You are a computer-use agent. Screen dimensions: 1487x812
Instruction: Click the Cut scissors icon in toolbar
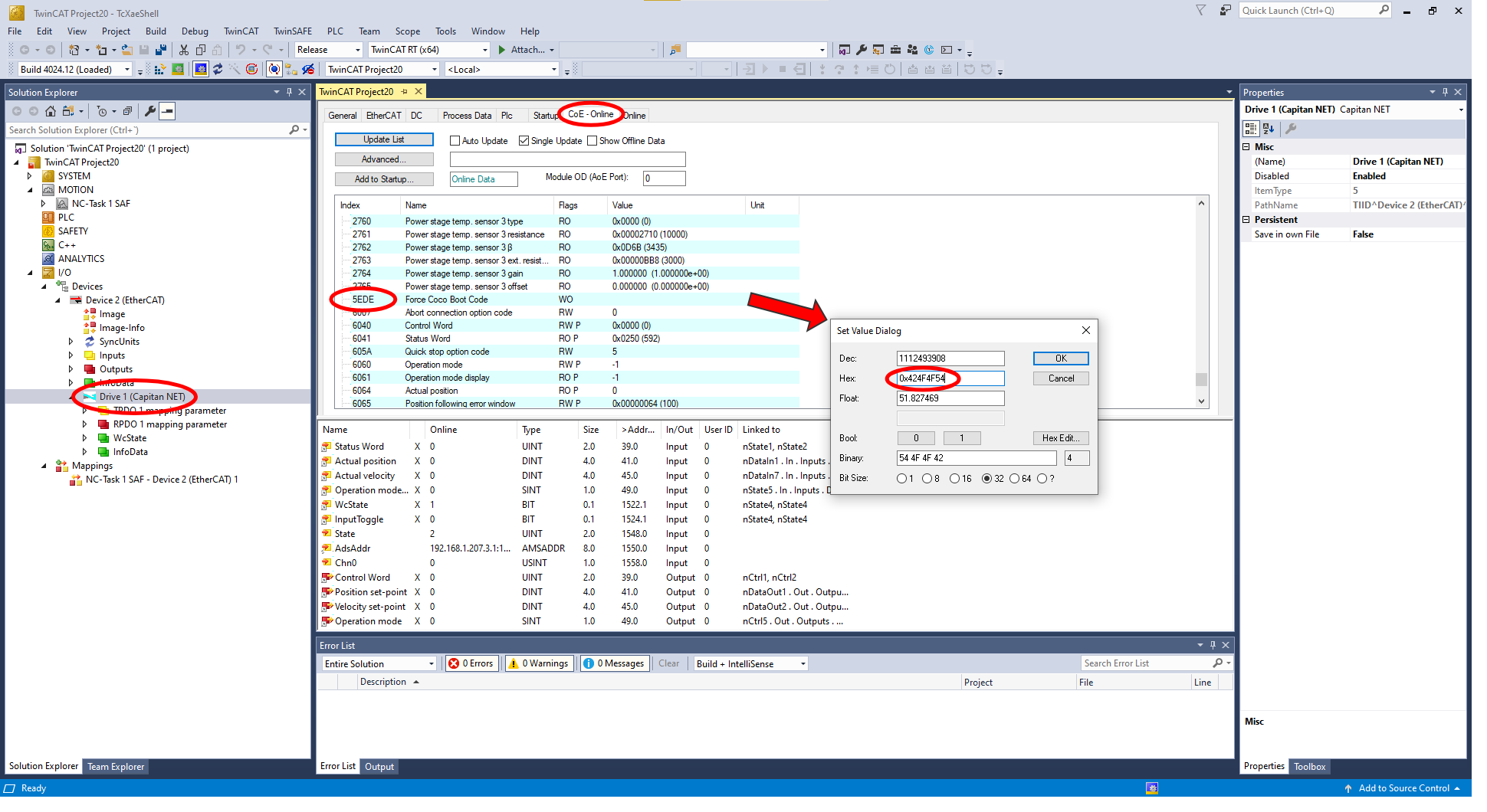click(184, 50)
